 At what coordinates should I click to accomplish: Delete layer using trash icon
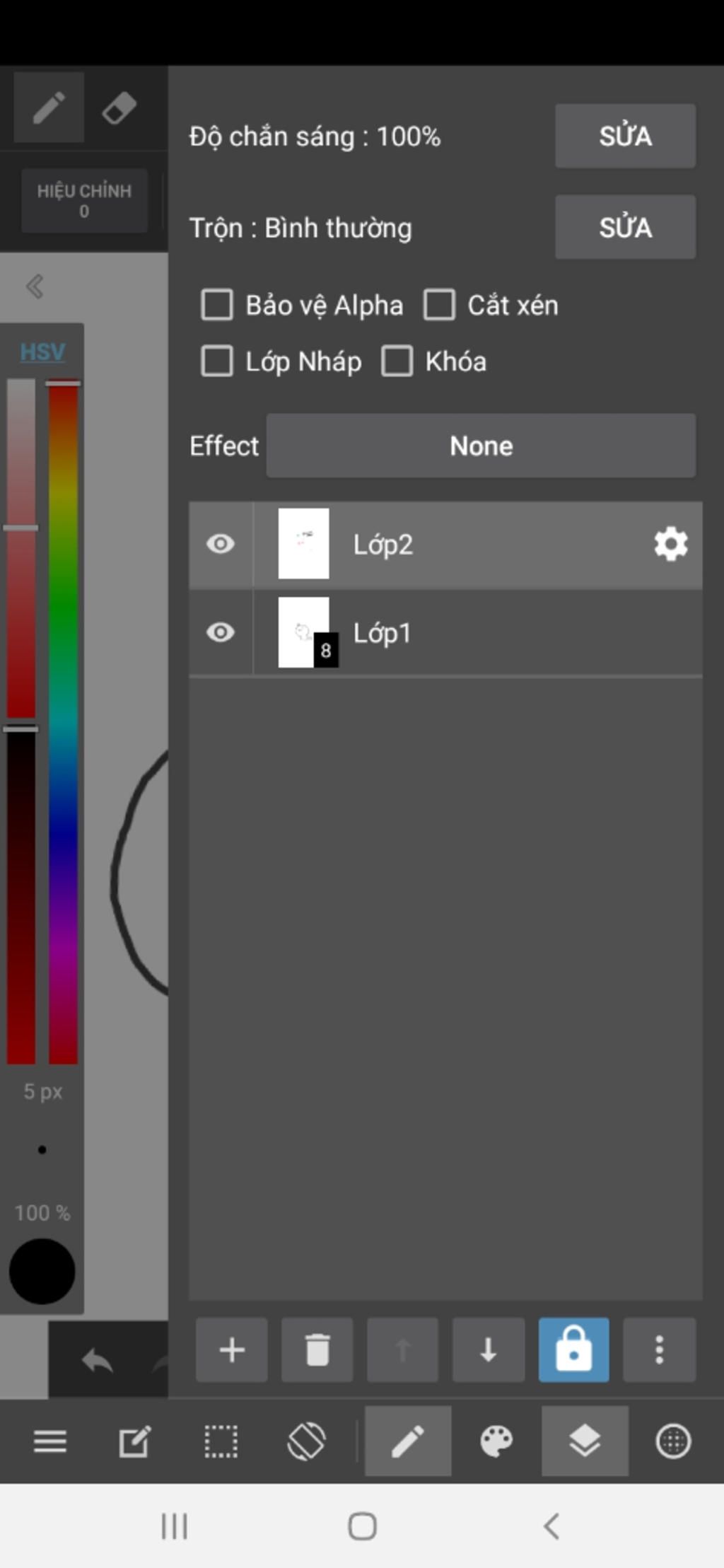click(317, 1349)
